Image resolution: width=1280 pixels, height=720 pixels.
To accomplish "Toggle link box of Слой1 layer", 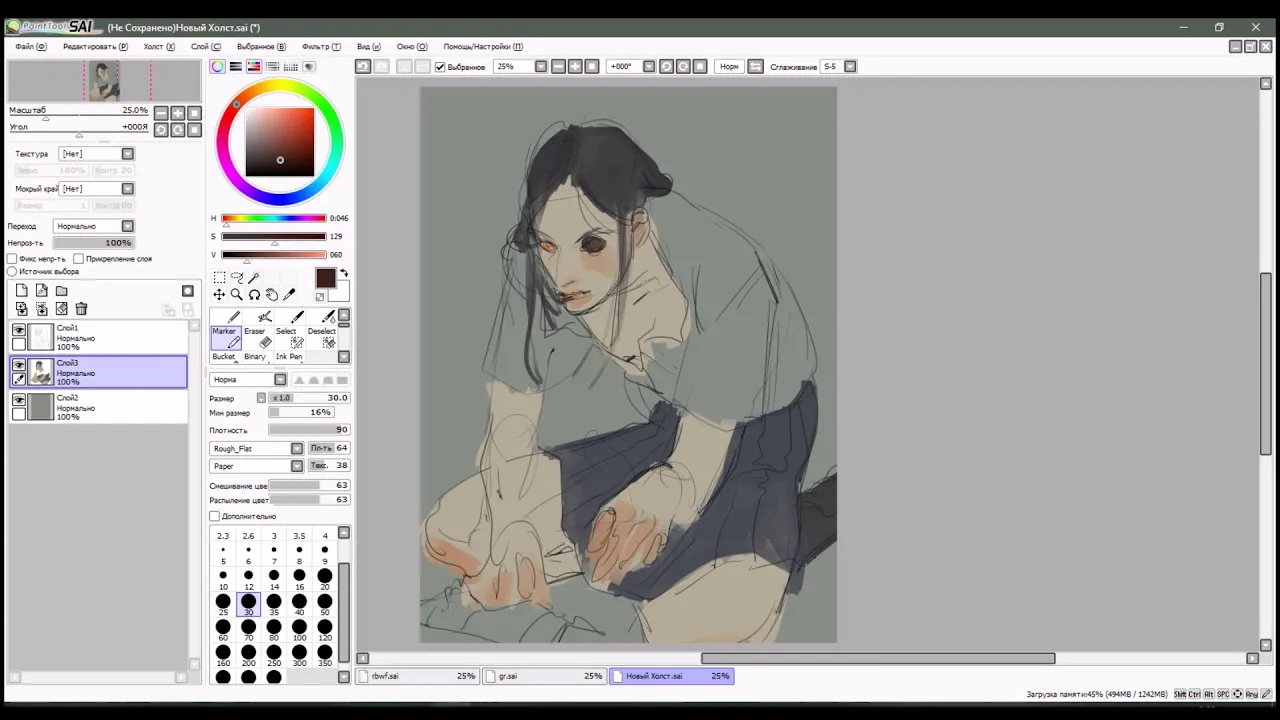I will click(19, 344).
